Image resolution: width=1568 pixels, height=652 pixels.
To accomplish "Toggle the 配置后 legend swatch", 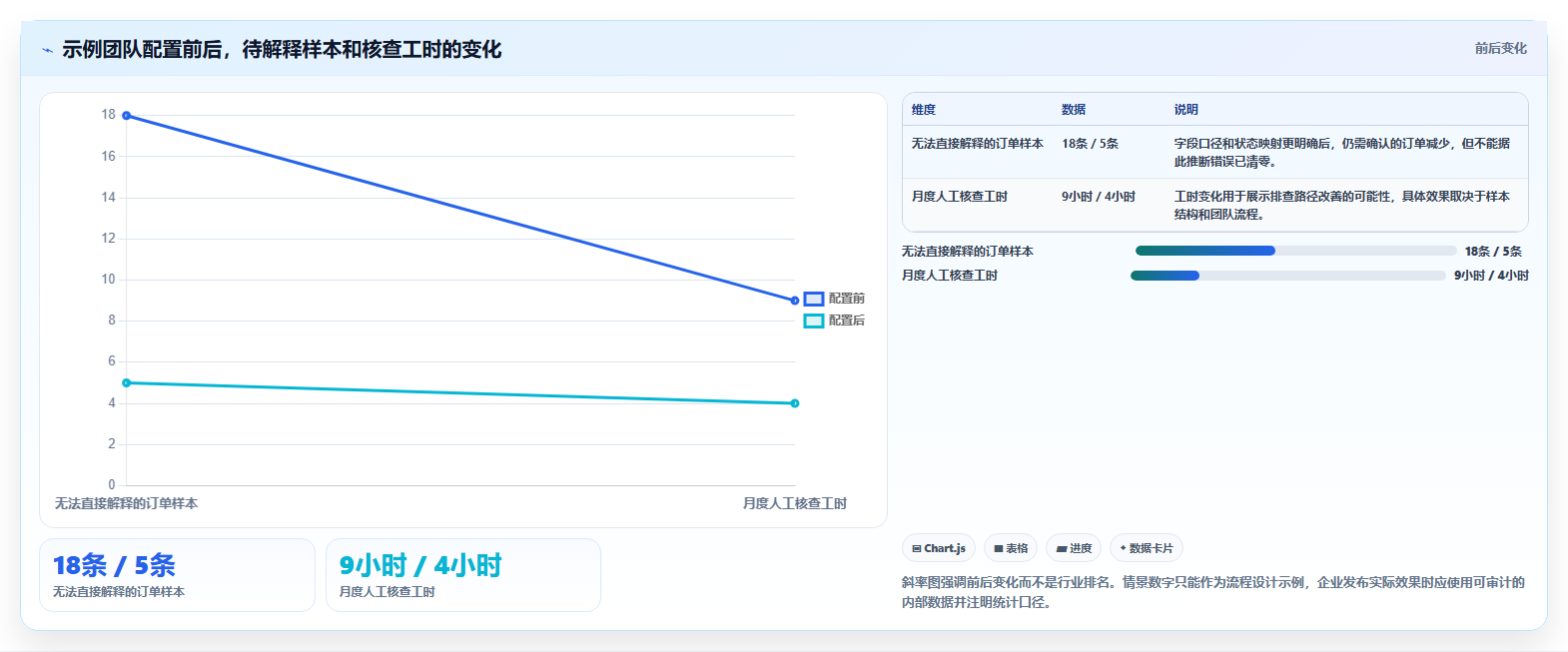I will [x=814, y=321].
